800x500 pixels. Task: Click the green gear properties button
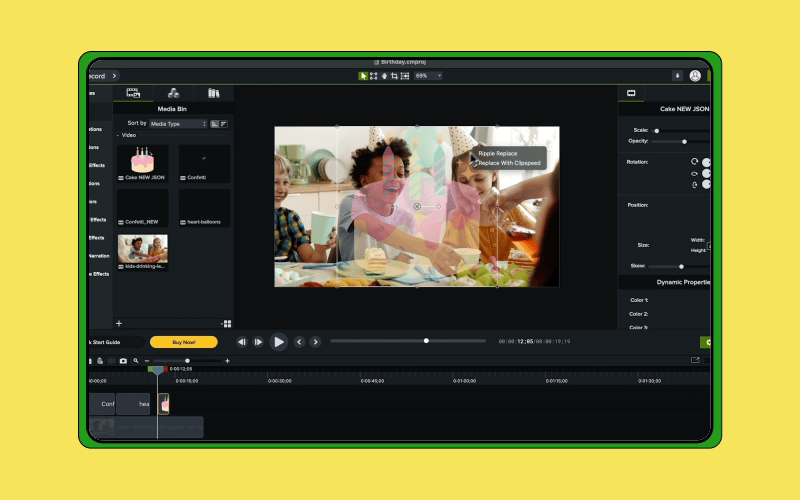706,342
